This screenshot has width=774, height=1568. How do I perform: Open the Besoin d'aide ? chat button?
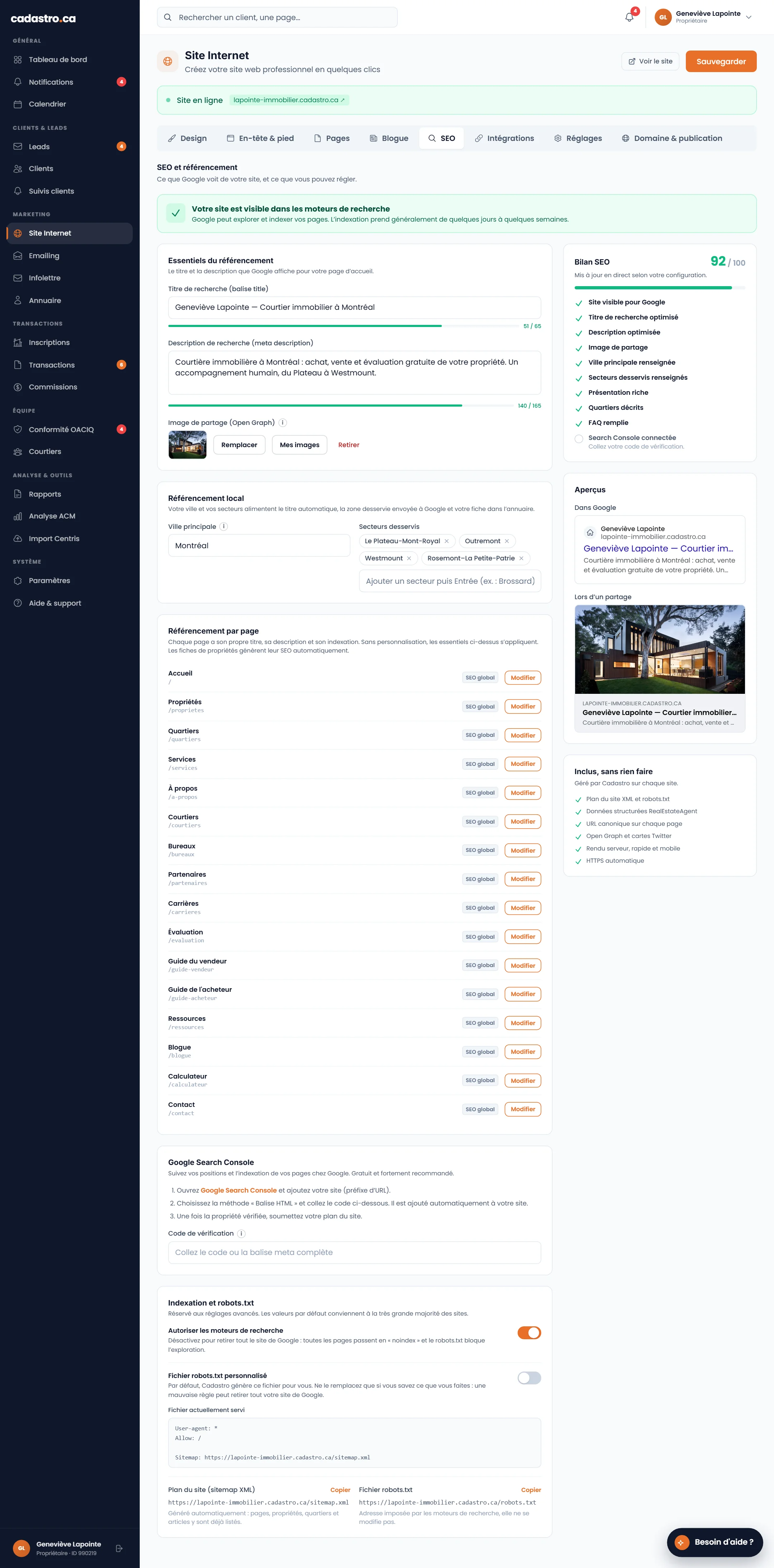(715, 1542)
